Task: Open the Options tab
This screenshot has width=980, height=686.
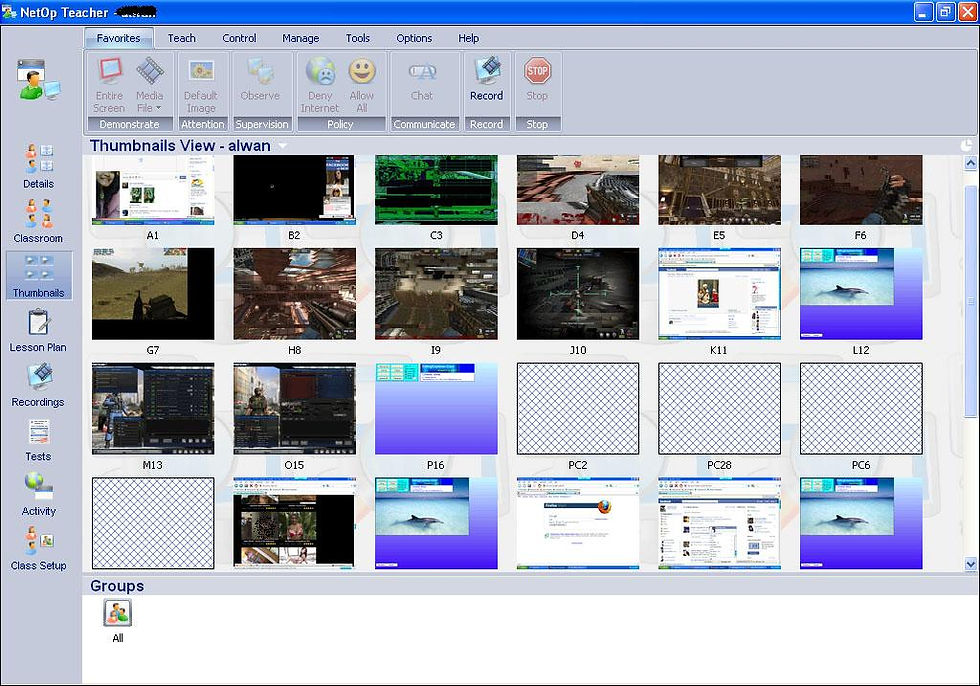Action: [414, 38]
